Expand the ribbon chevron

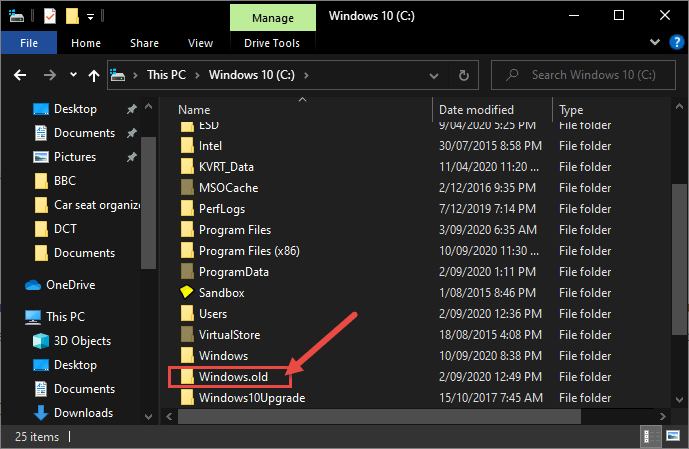(x=655, y=42)
